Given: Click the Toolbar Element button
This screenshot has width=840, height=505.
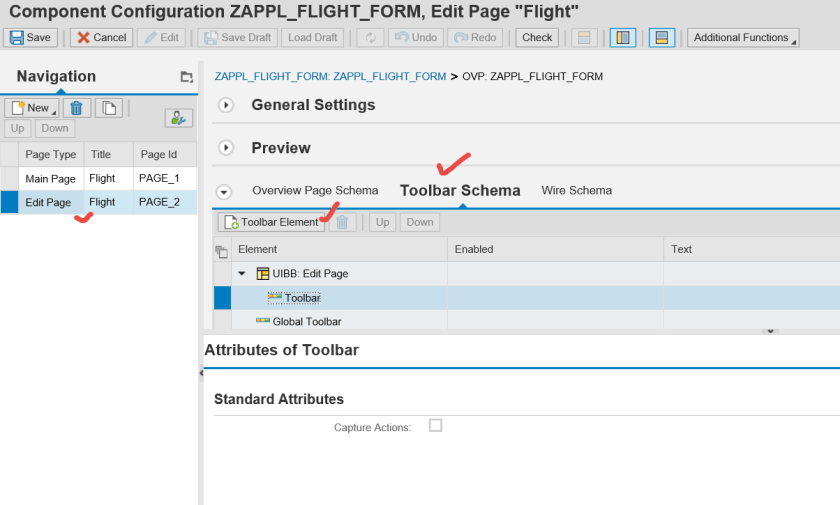Looking at the screenshot, I should (271, 222).
